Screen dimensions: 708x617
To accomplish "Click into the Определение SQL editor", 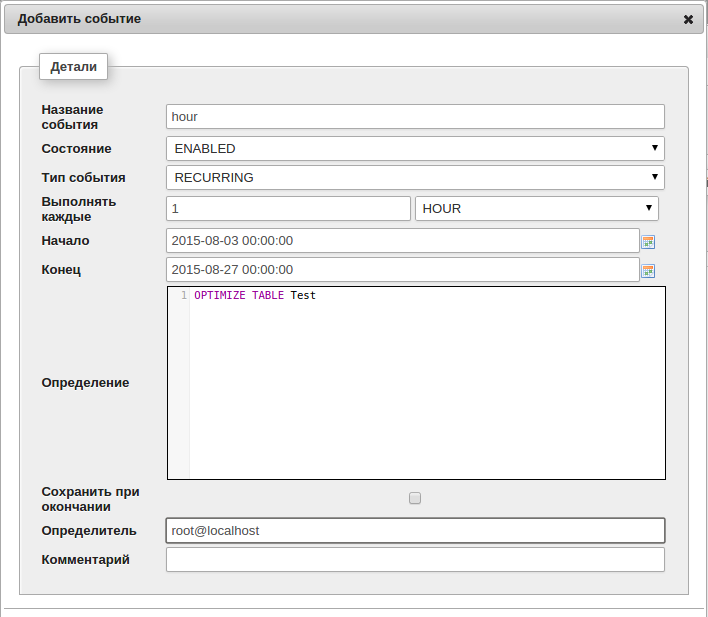I will (416, 383).
